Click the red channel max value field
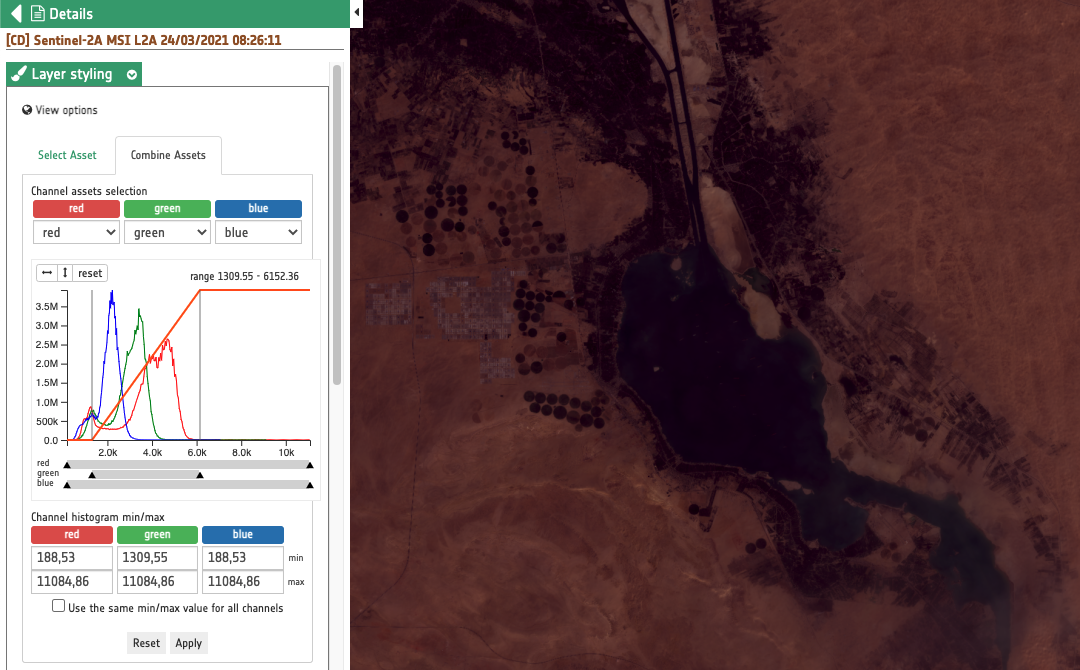The image size is (1080, 670). click(x=71, y=581)
